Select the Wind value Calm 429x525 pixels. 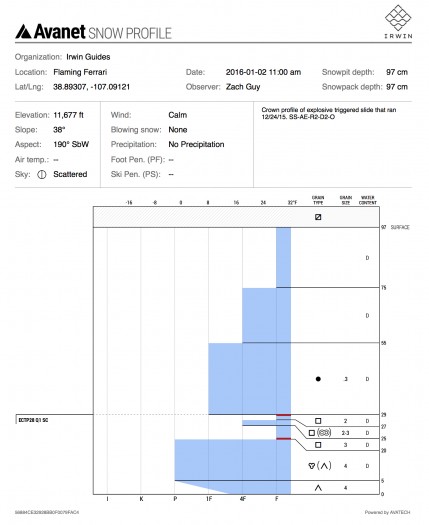[x=177, y=115]
